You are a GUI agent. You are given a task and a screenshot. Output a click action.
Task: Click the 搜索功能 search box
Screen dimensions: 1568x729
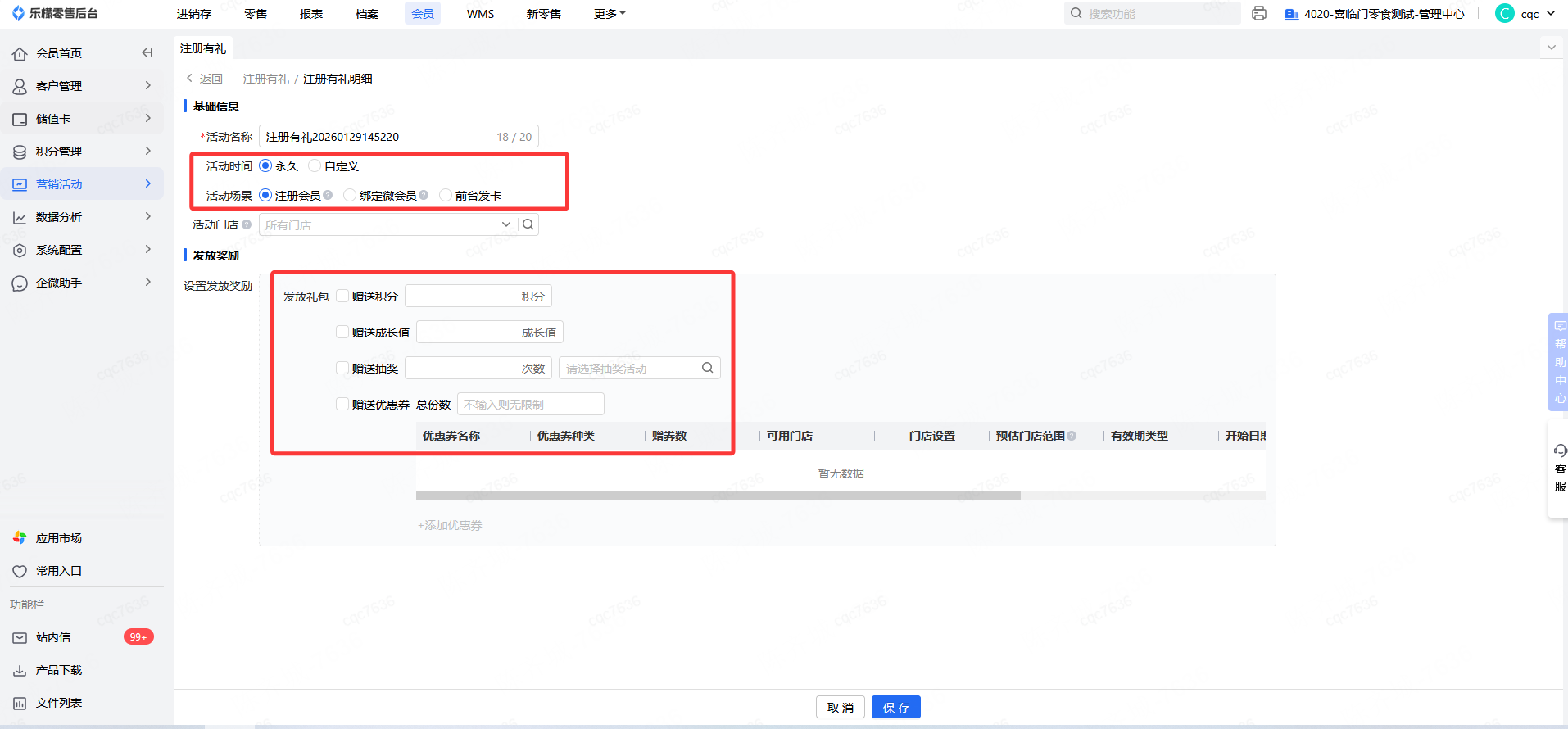(x=1153, y=13)
